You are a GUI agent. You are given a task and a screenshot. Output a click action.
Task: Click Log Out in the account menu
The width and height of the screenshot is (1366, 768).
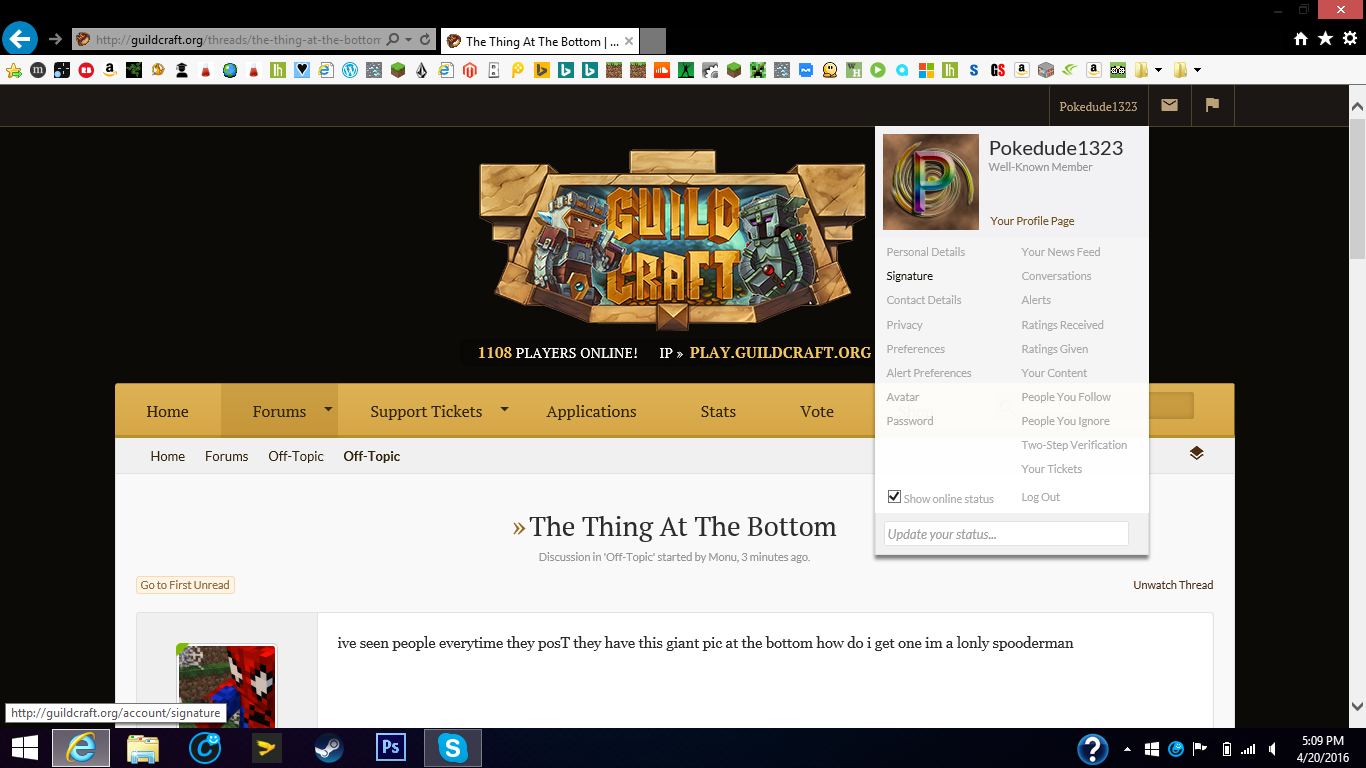(x=1040, y=497)
